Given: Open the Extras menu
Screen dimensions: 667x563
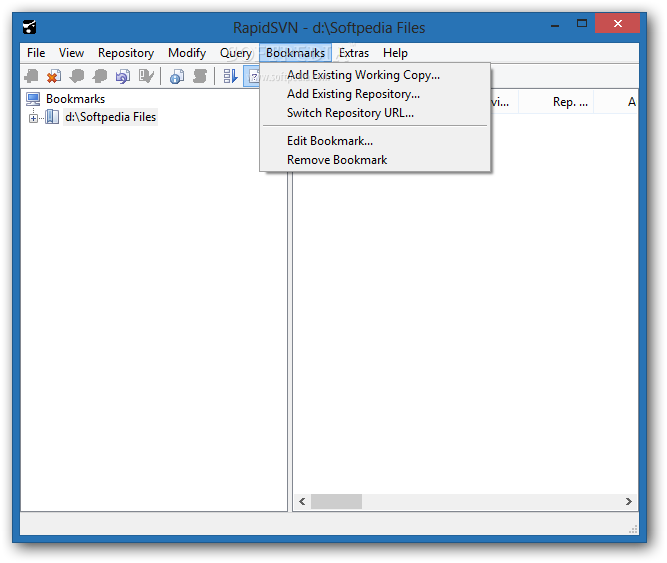Looking at the screenshot, I should tap(353, 53).
